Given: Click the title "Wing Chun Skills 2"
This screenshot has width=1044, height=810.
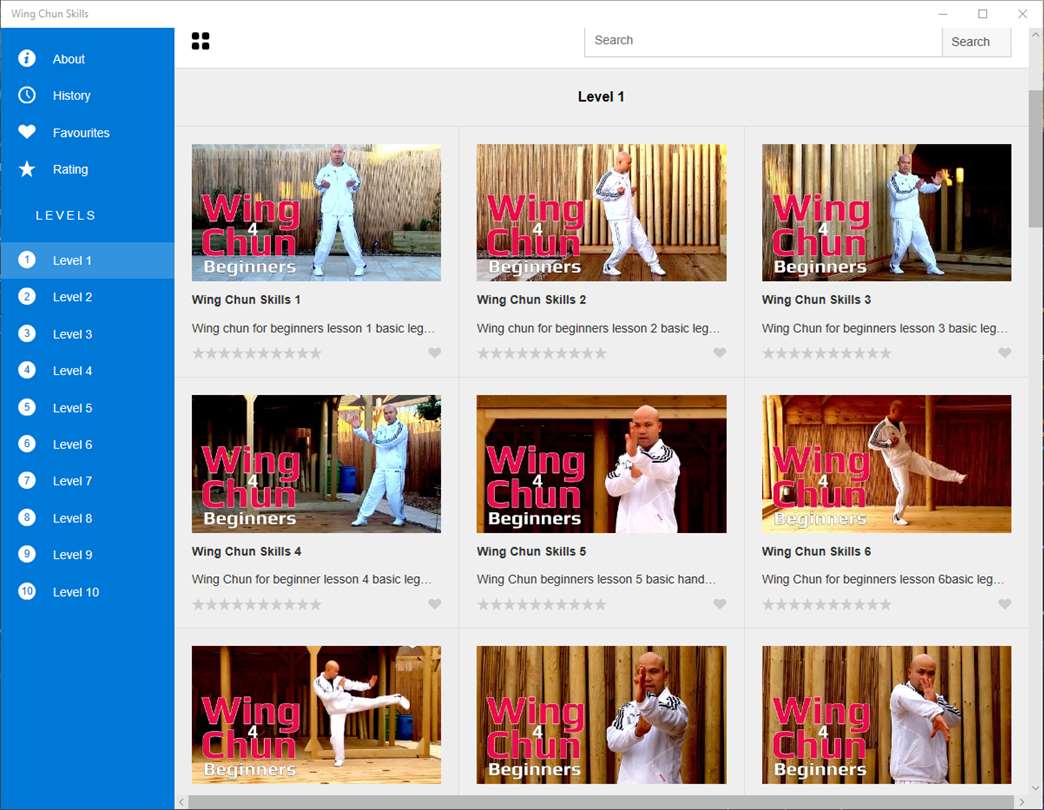Looking at the screenshot, I should pos(531,300).
